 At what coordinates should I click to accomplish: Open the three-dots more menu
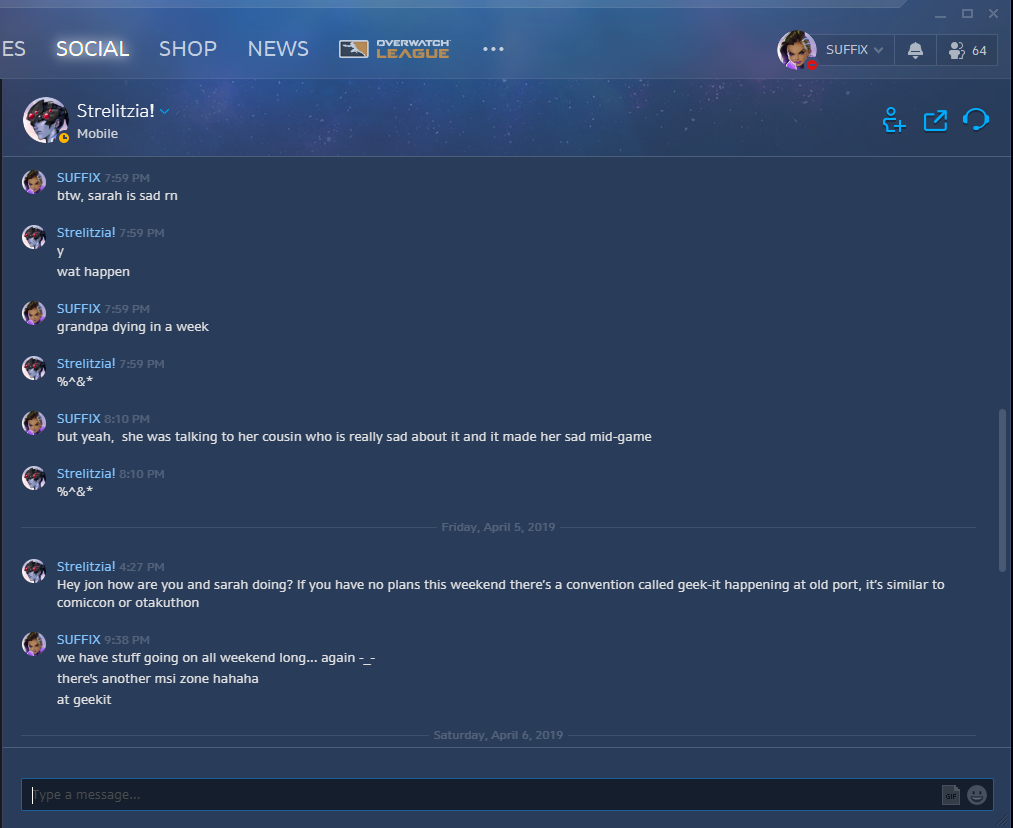493,49
